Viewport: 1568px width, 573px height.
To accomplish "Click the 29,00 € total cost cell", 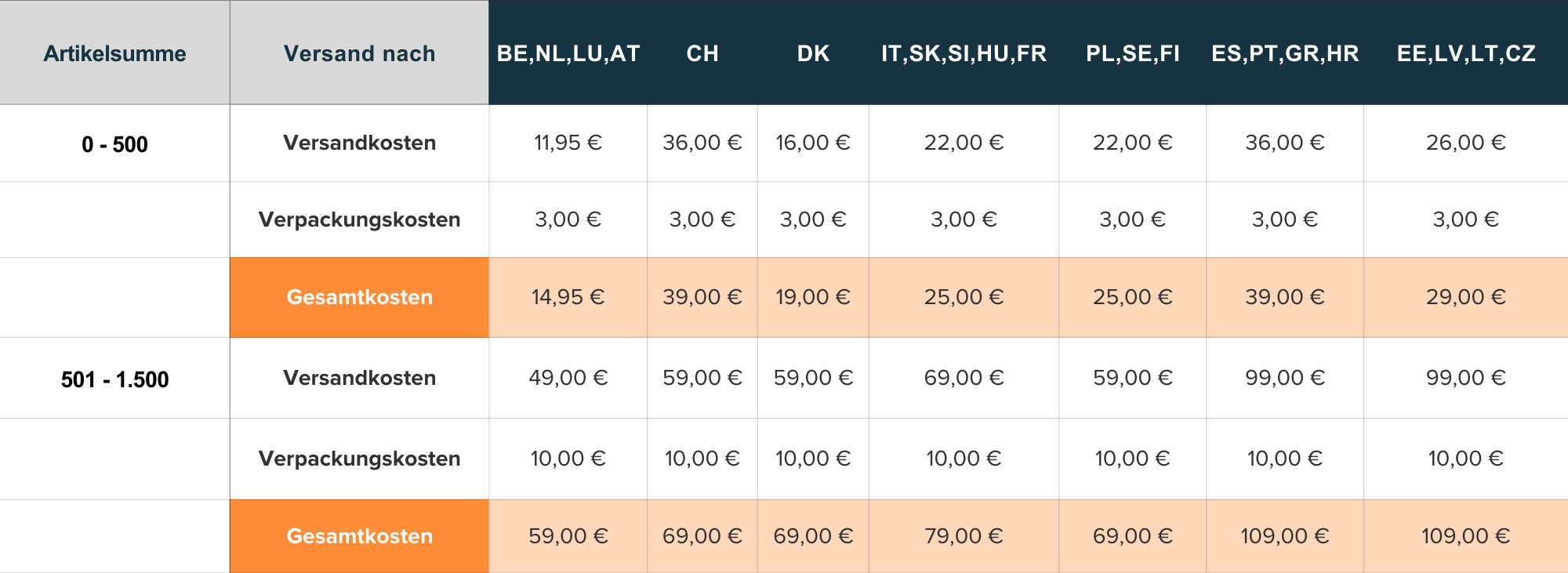I will click(1466, 297).
